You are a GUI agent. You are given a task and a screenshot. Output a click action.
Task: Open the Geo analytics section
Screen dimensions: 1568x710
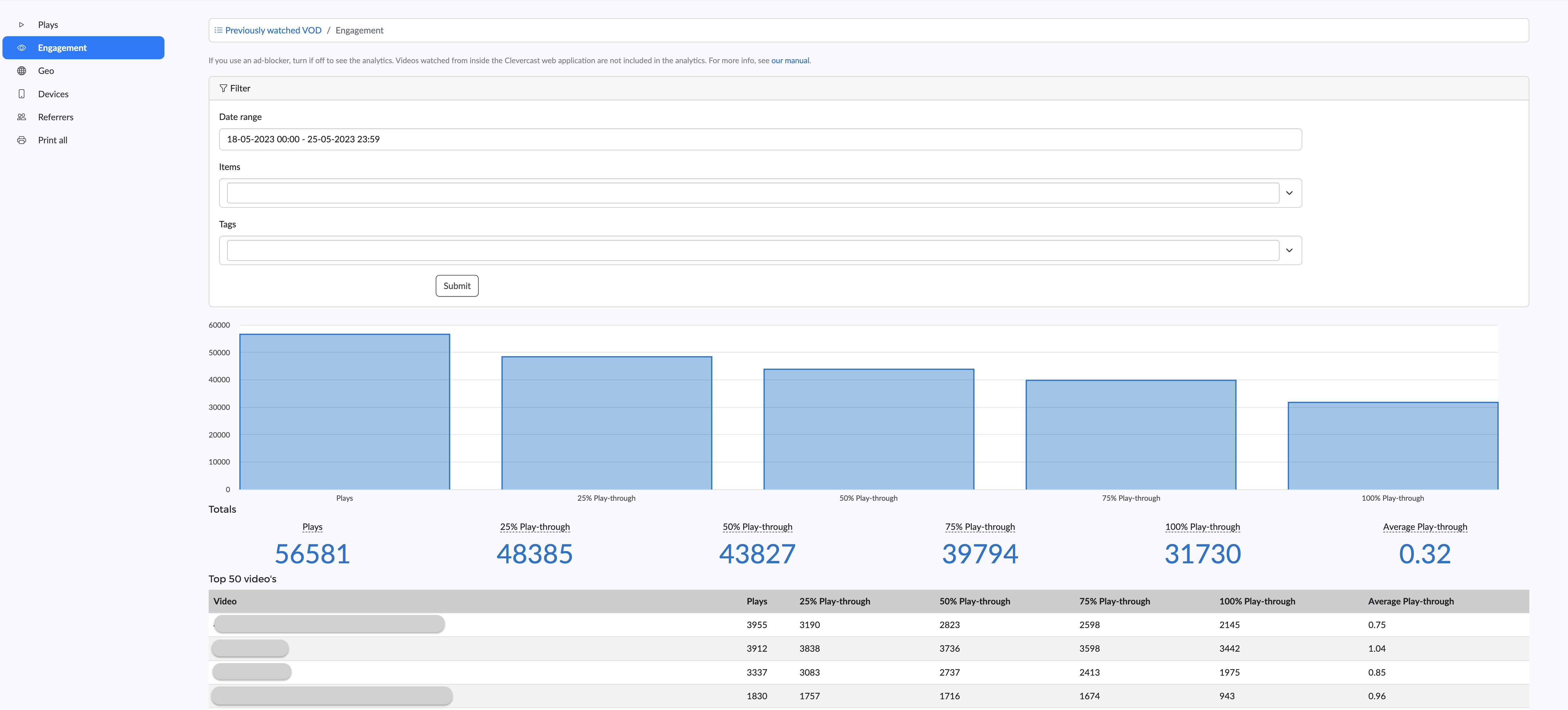pyautogui.click(x=83, y=71)
